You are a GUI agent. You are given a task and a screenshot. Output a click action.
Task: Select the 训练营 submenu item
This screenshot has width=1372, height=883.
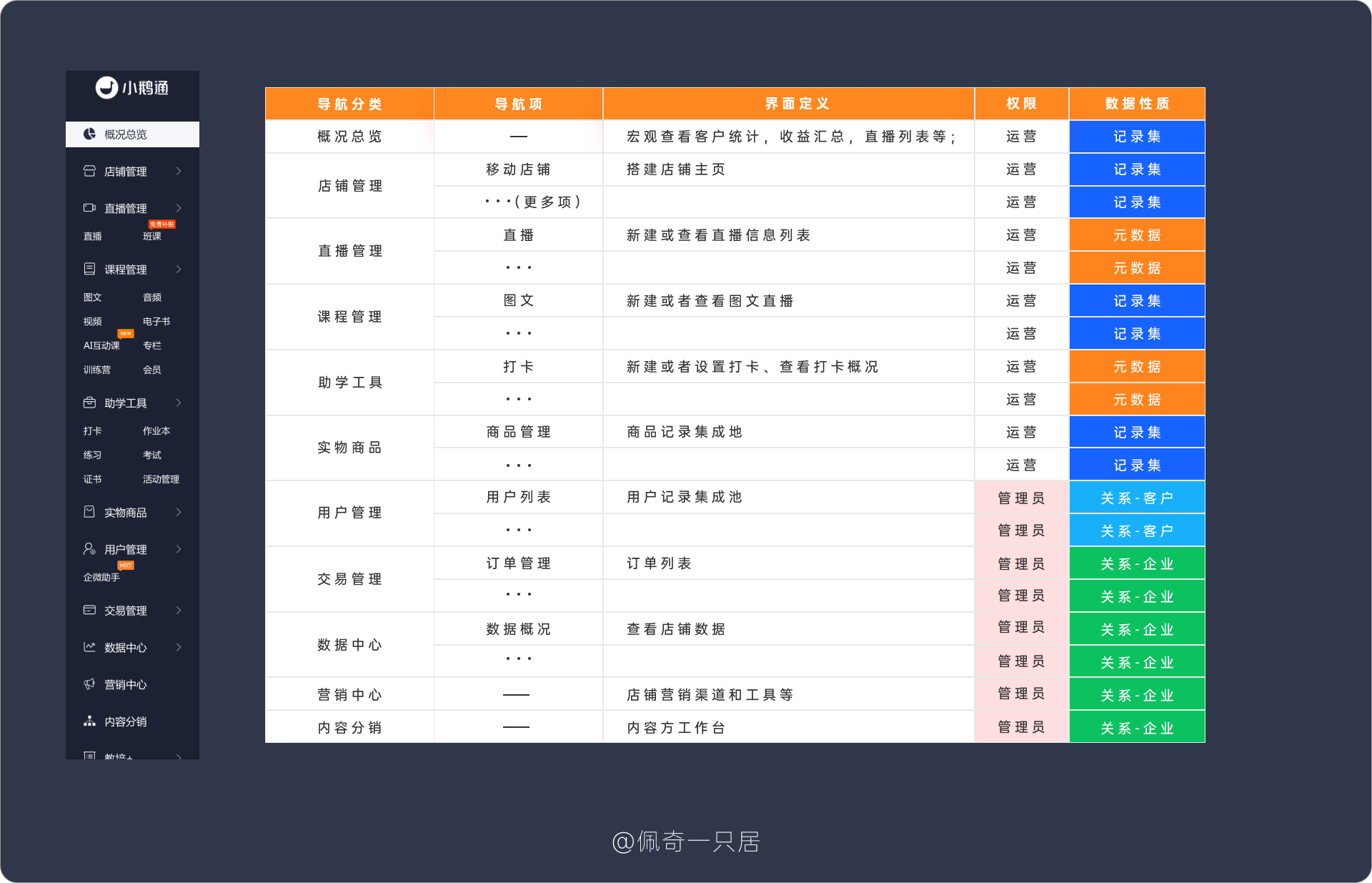96,370
